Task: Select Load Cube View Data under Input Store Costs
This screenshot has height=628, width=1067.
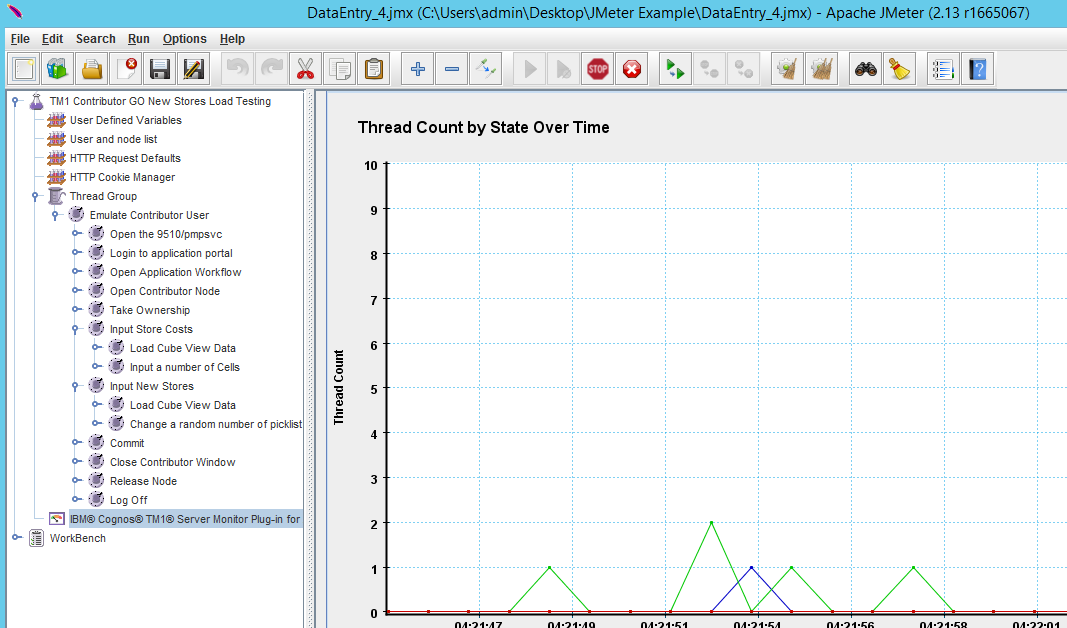Action: [183, 348]
